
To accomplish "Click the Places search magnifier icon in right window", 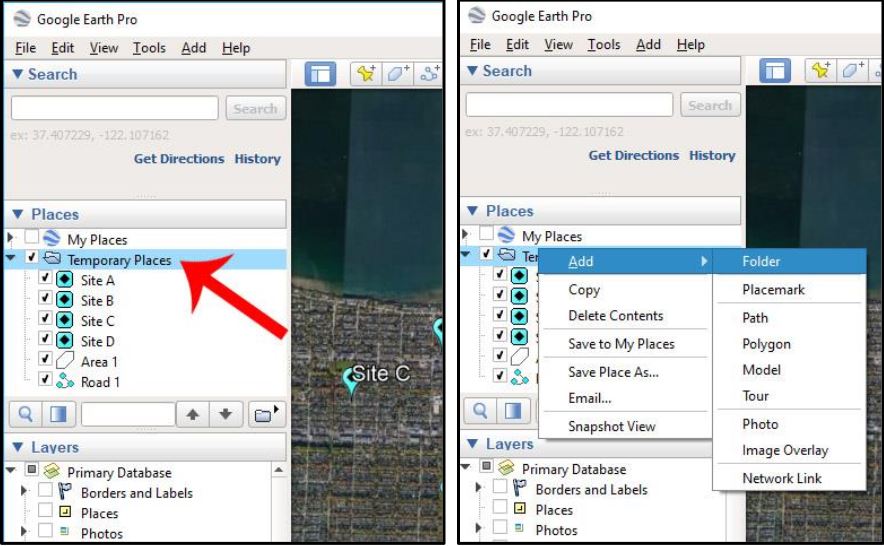I will click(480, 411).
